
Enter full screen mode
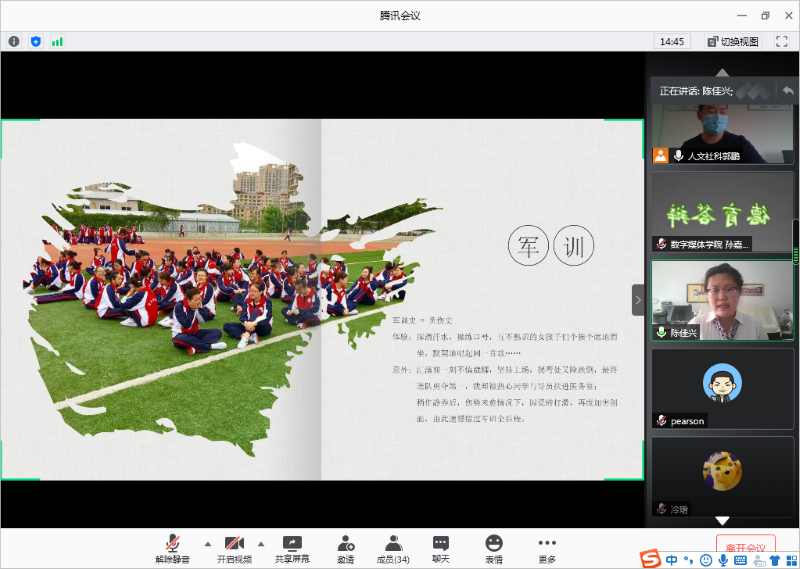pos(782,41)
